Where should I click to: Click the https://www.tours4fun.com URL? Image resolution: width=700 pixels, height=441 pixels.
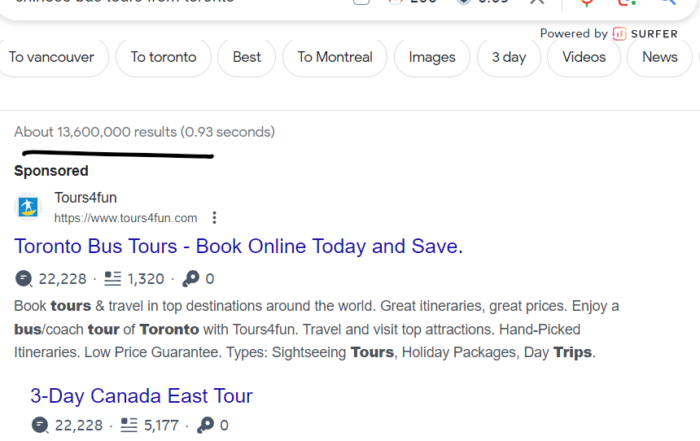(x=125, y=218)
